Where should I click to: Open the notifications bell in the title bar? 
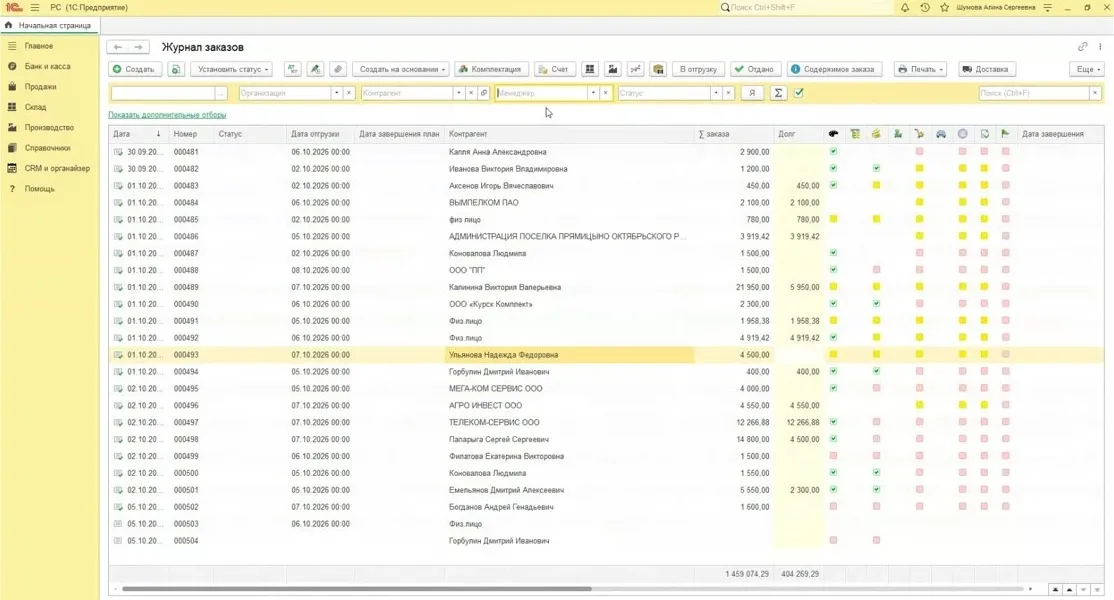point(904,7)
